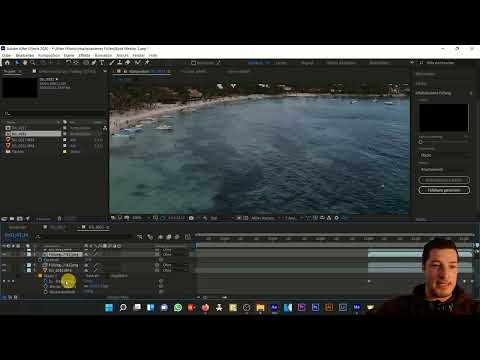Toggle visibility eye of the MP4 layer in the timeline
Viewport: 480px width, 360px height.
[x=4, y=270]
